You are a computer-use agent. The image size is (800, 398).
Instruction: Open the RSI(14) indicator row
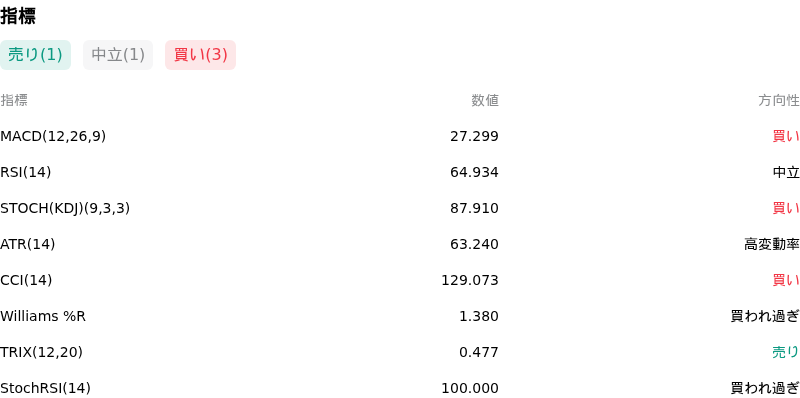pyautogui.click(x=400, y=172)
